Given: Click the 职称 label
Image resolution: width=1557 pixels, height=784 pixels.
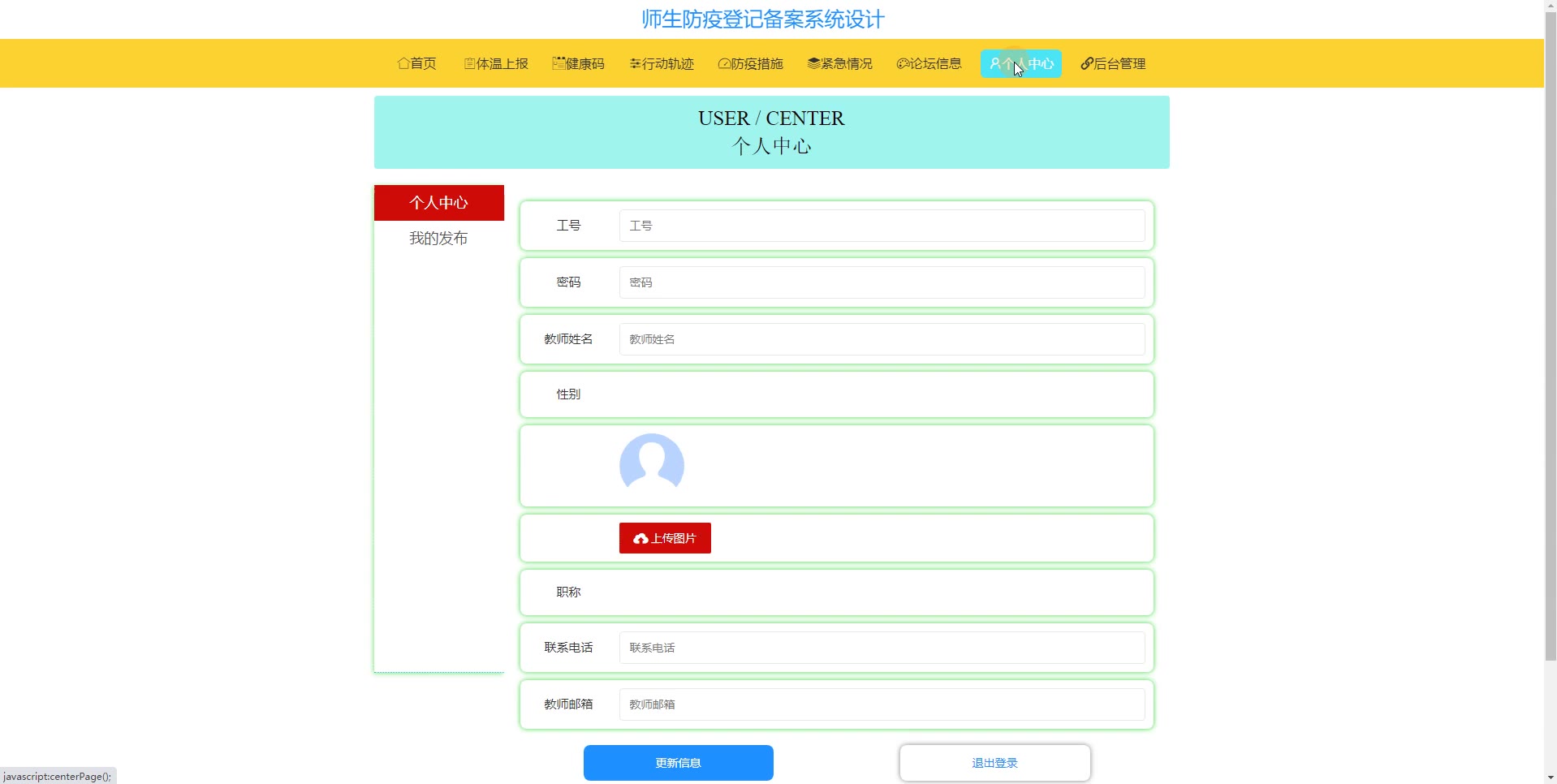Looking at the screenshot, I should point(568,592).
